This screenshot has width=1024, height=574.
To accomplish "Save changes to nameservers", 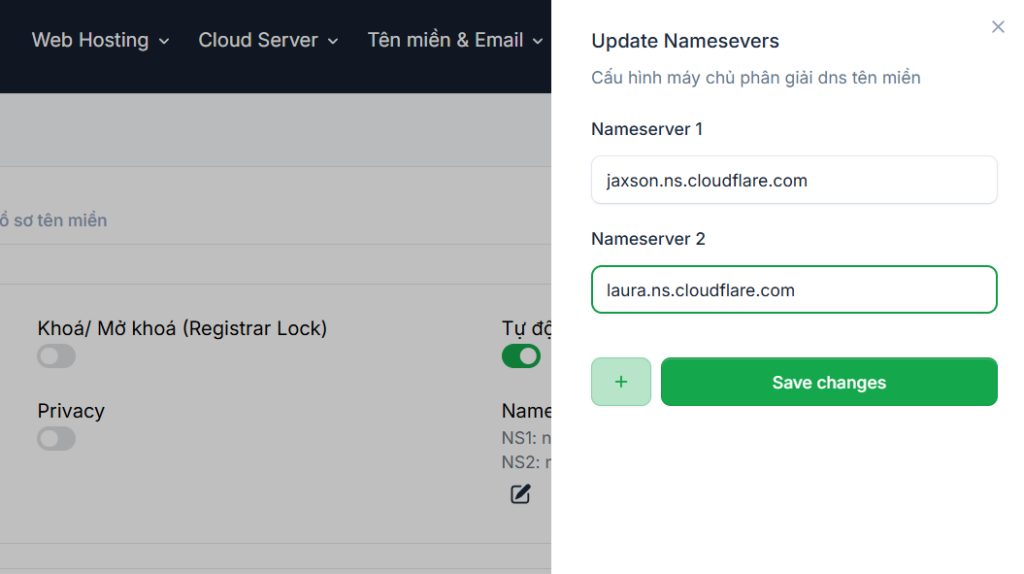I will coord(829,381).
